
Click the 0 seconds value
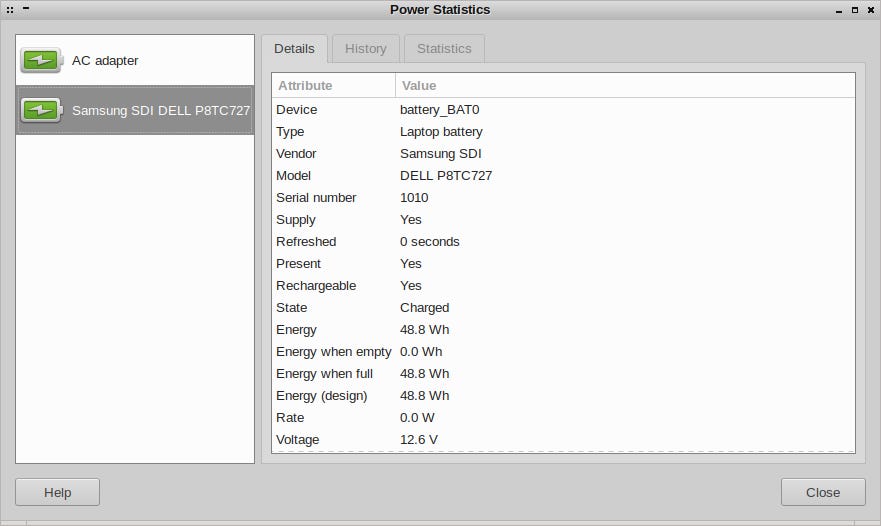click(430, 242)
